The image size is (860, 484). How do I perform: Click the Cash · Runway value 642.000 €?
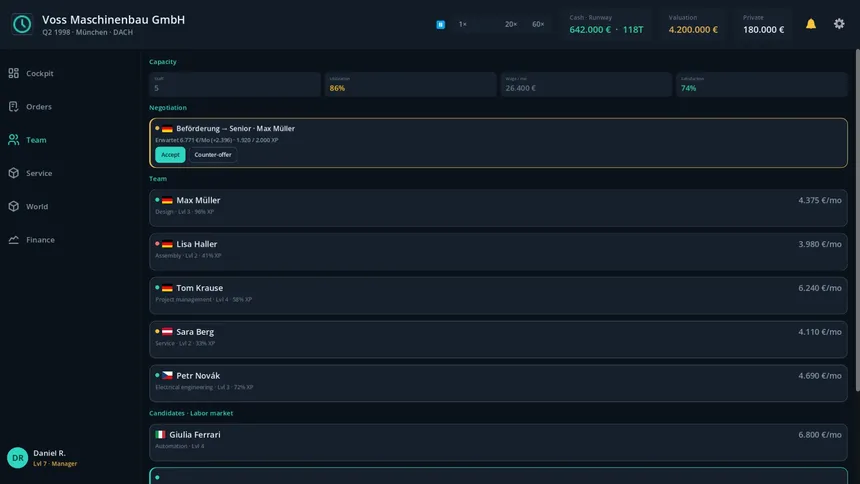point(590,30)
